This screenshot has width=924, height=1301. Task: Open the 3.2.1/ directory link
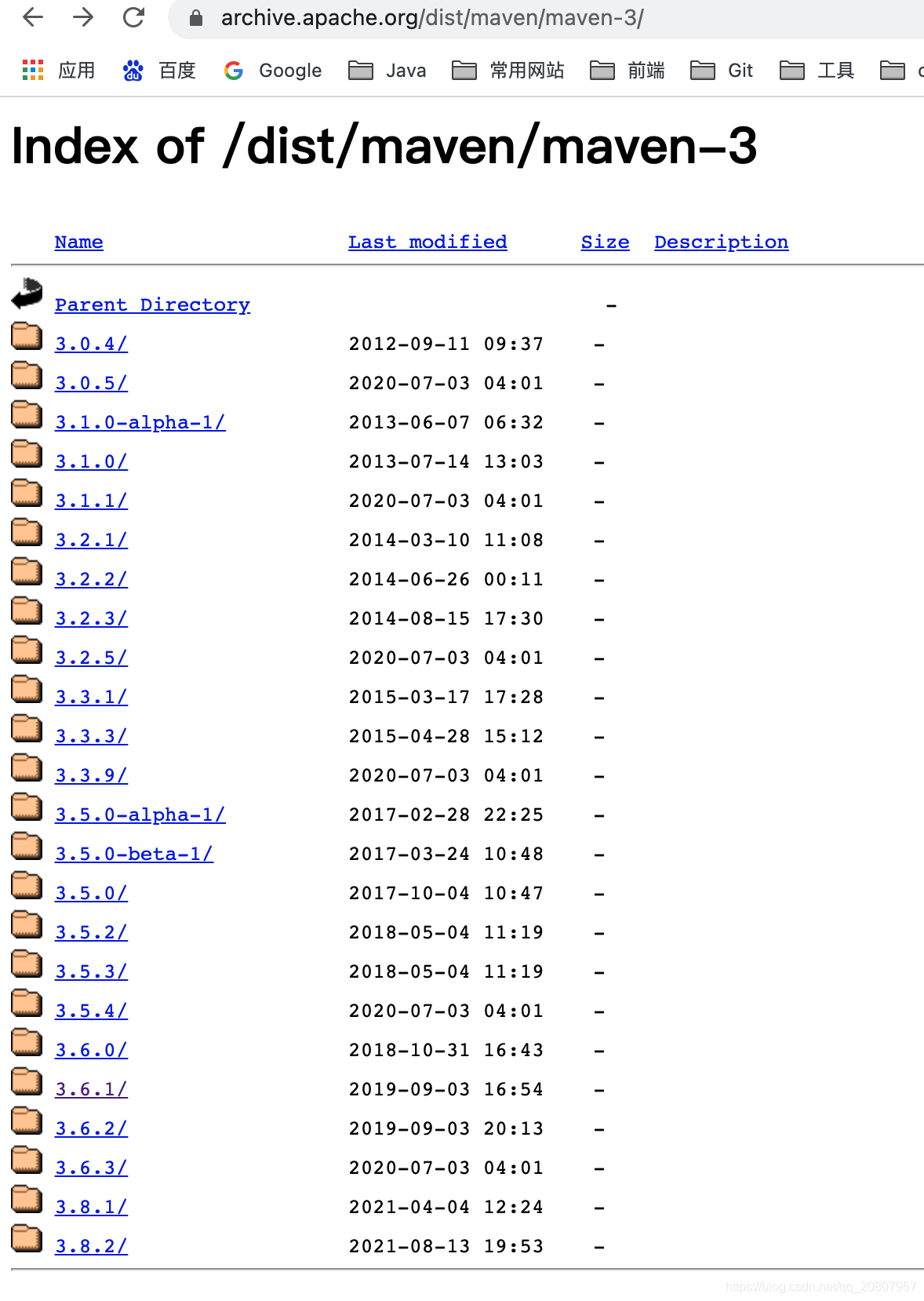click(91, 540)
